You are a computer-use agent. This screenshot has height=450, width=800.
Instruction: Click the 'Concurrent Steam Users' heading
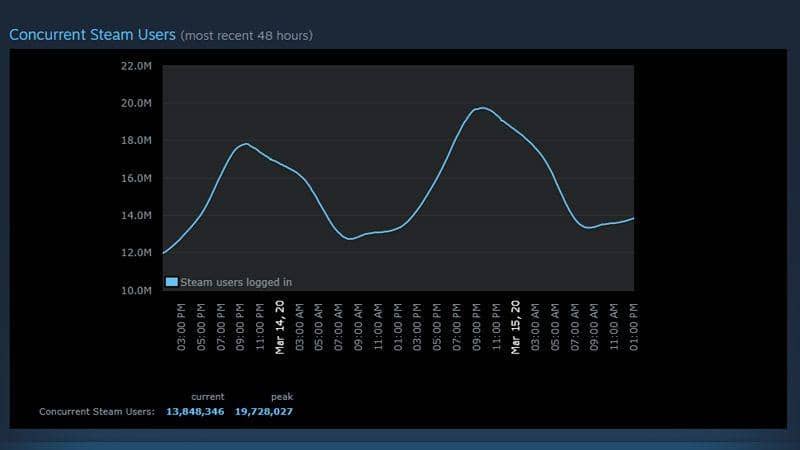tap(92, 35)
